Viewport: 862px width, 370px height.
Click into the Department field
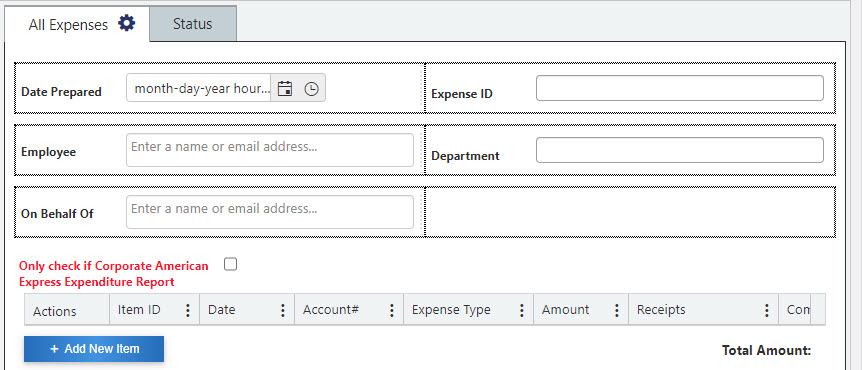pyautogui.click(x=679, y=150)
